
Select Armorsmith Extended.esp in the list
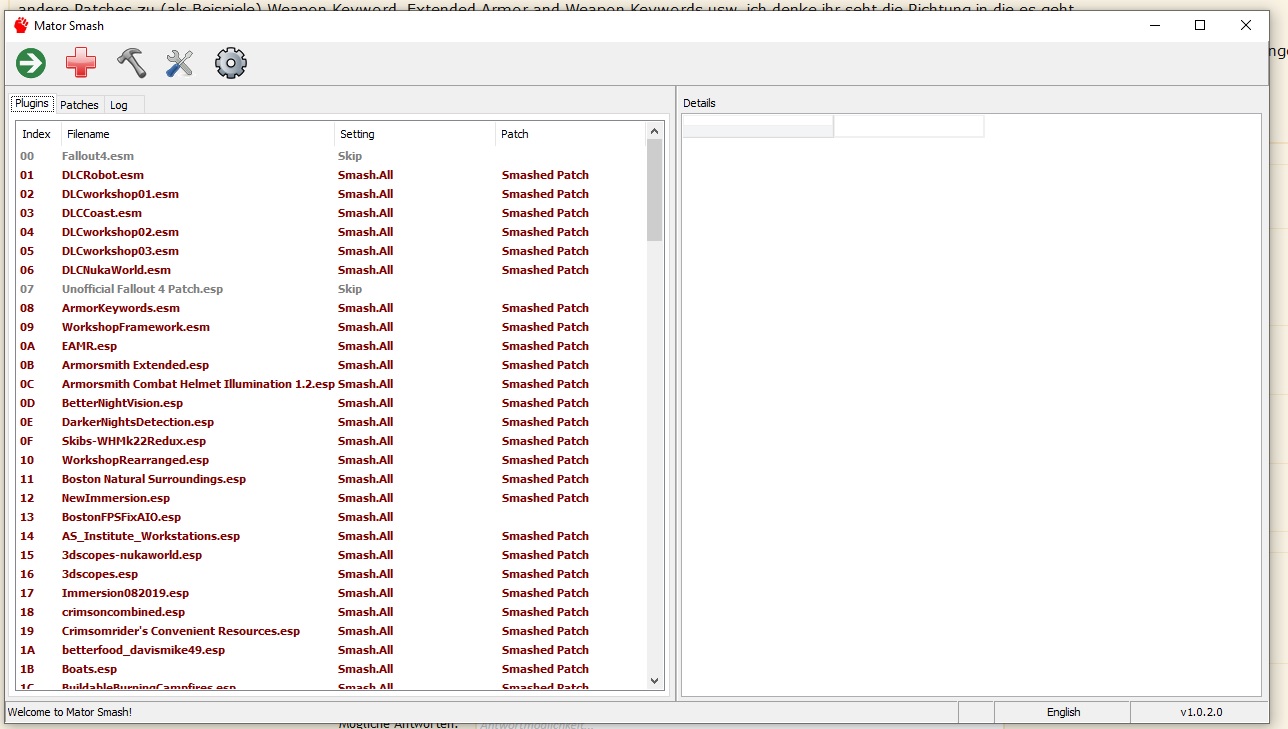coord(135,365)
